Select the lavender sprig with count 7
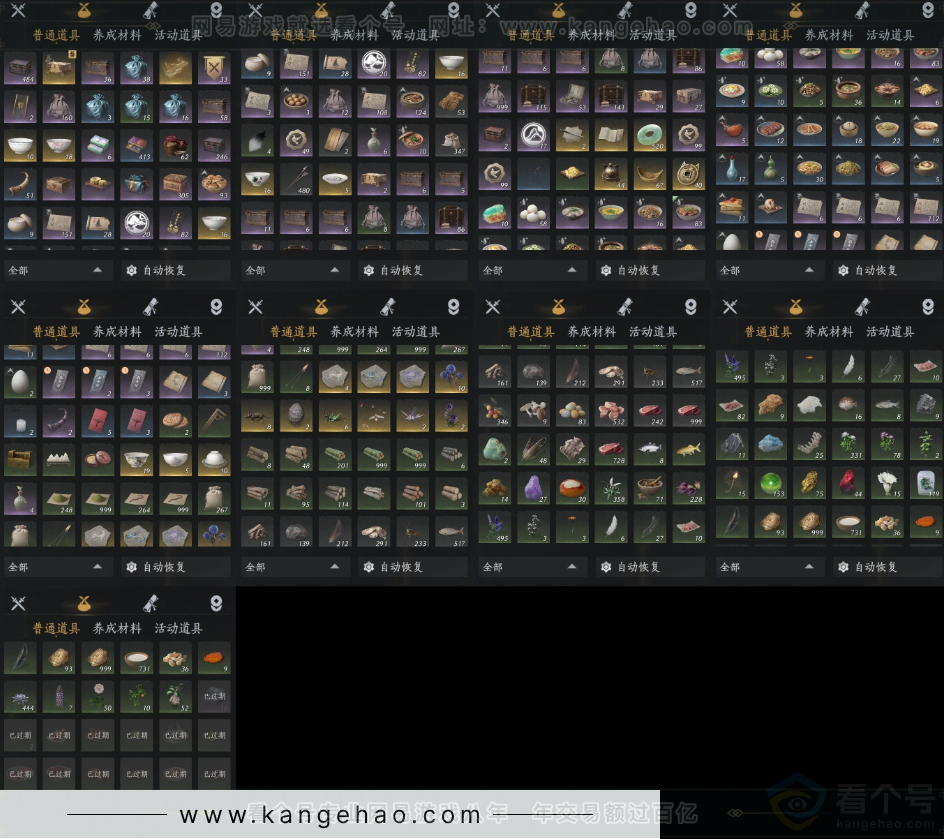 59,697
